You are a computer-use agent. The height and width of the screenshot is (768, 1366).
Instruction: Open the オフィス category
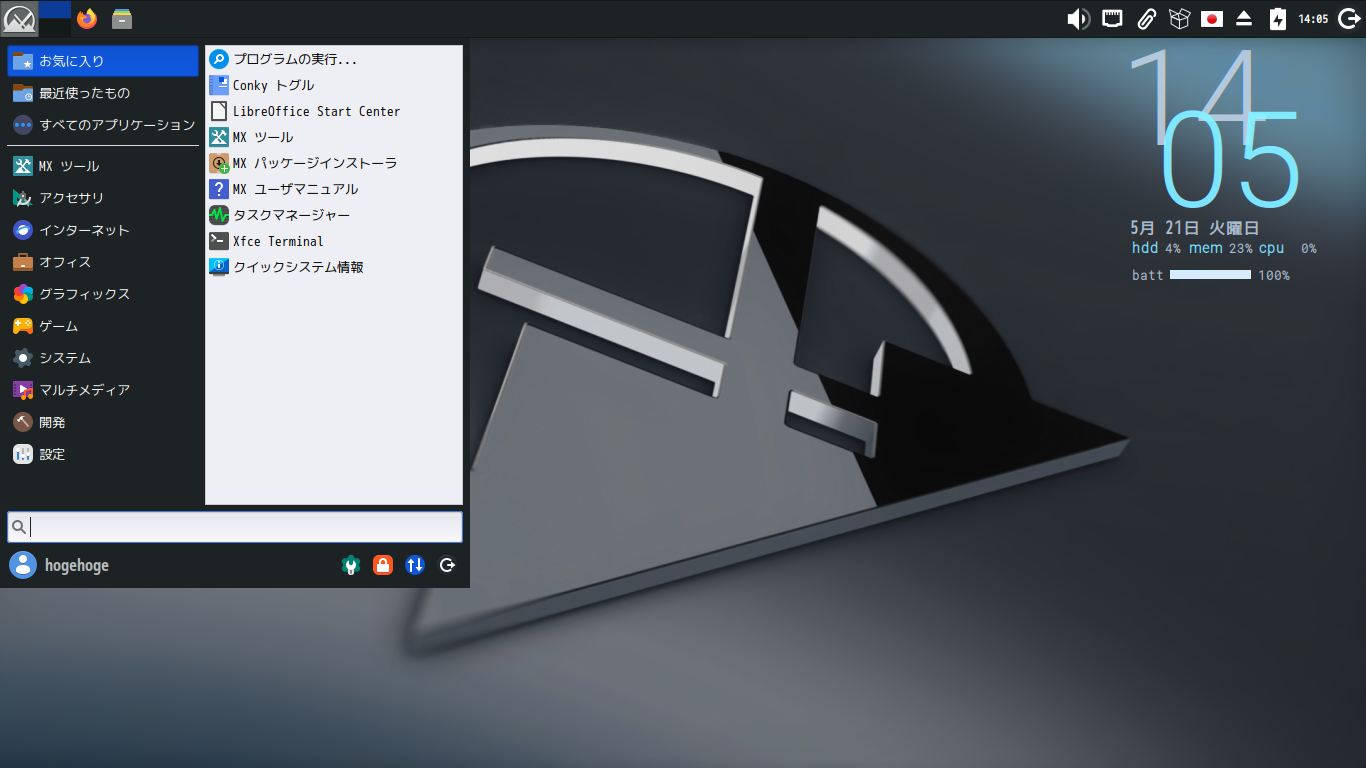coord(103,262)
